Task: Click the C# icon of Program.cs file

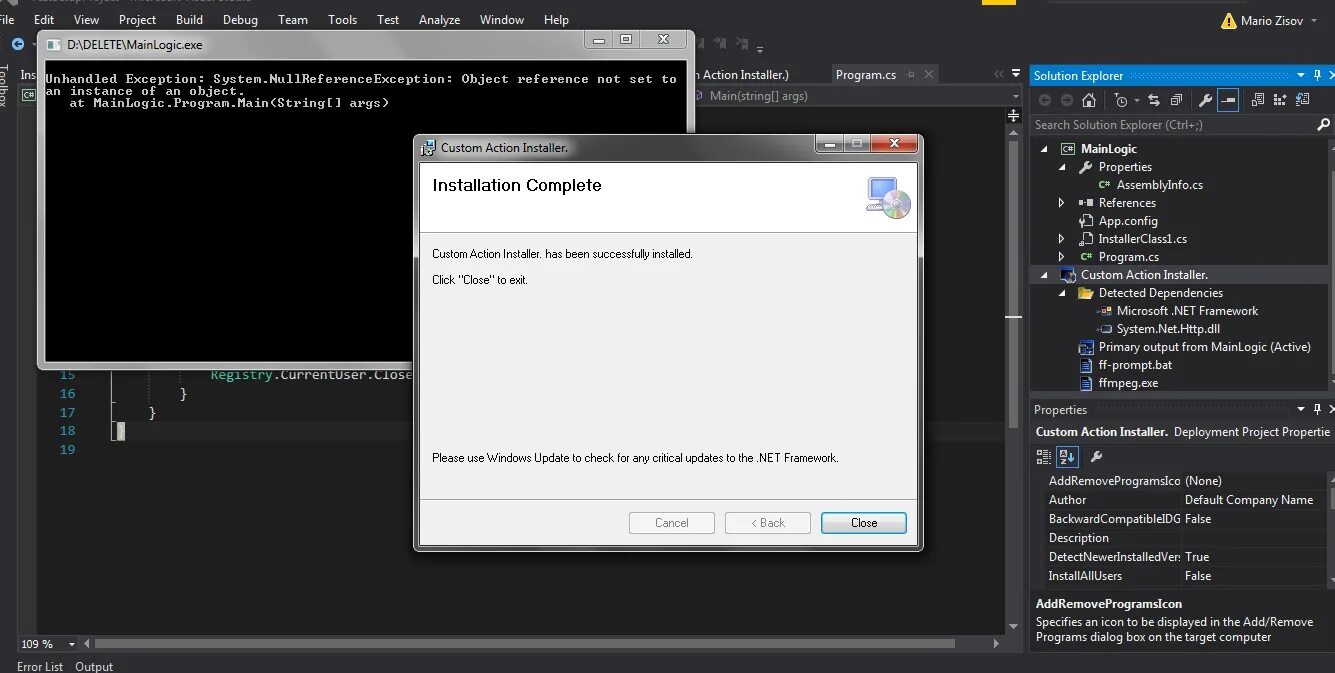Action: click(1086, 257)
